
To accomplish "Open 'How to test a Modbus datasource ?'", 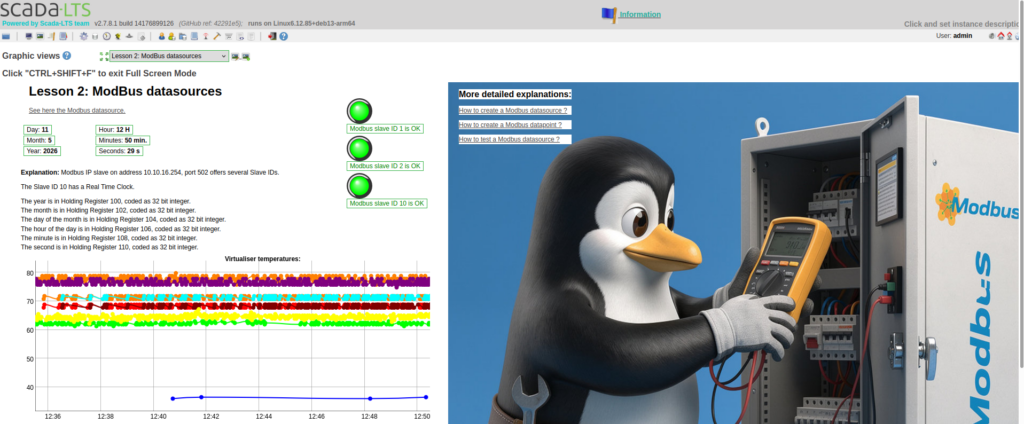I will [509, 139].
